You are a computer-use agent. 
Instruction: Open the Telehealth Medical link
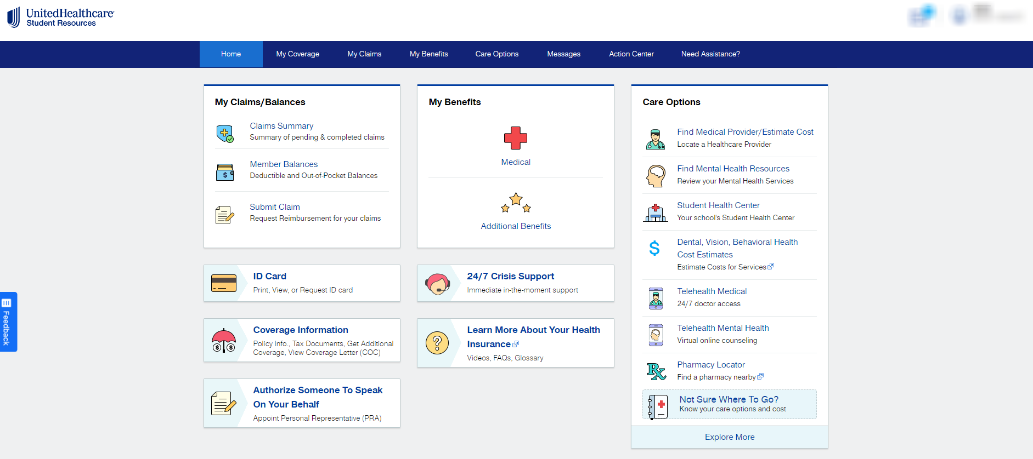coord(712,291)
